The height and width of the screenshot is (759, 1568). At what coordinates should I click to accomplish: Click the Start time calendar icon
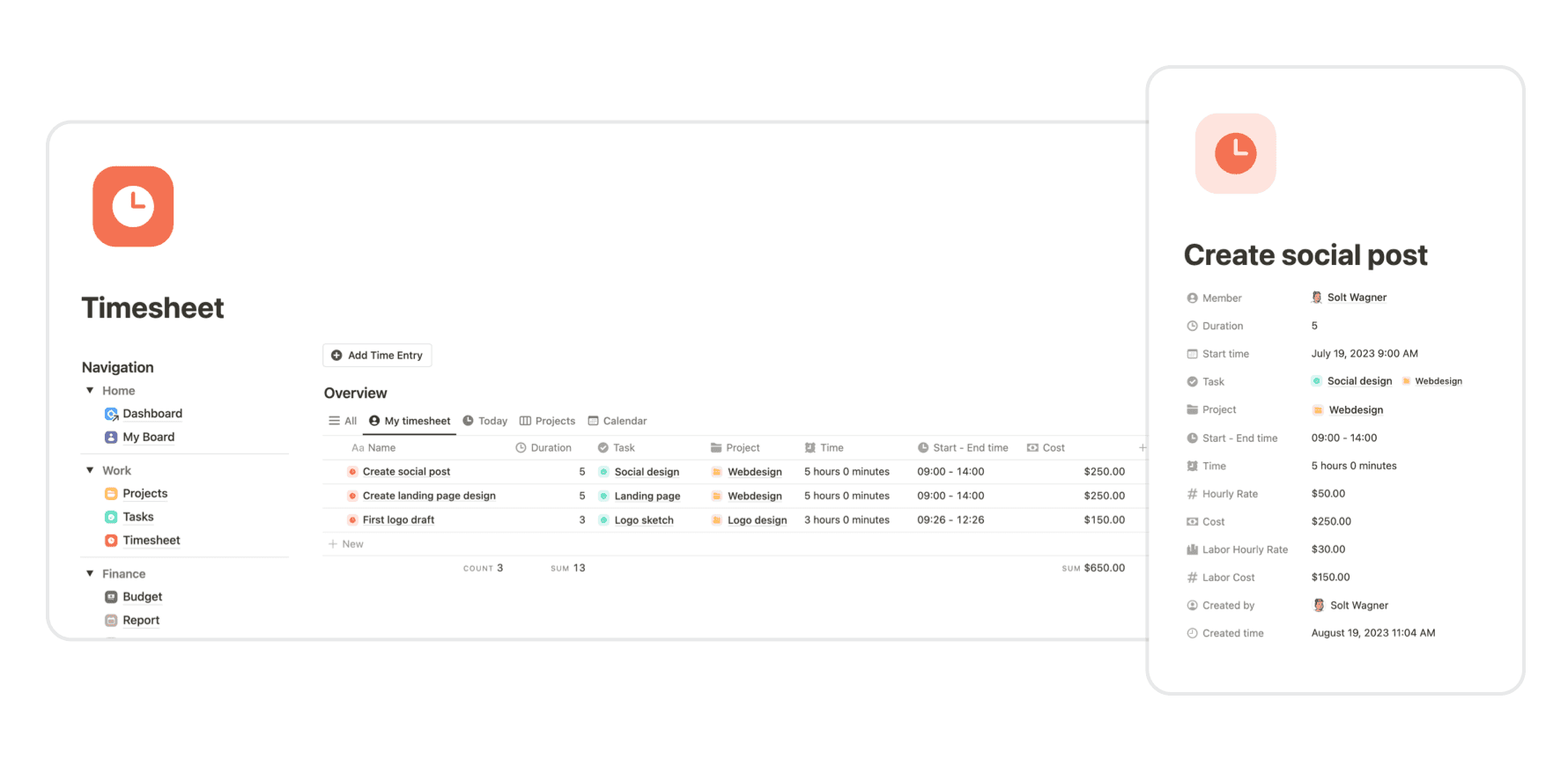tap(1192, 354)
